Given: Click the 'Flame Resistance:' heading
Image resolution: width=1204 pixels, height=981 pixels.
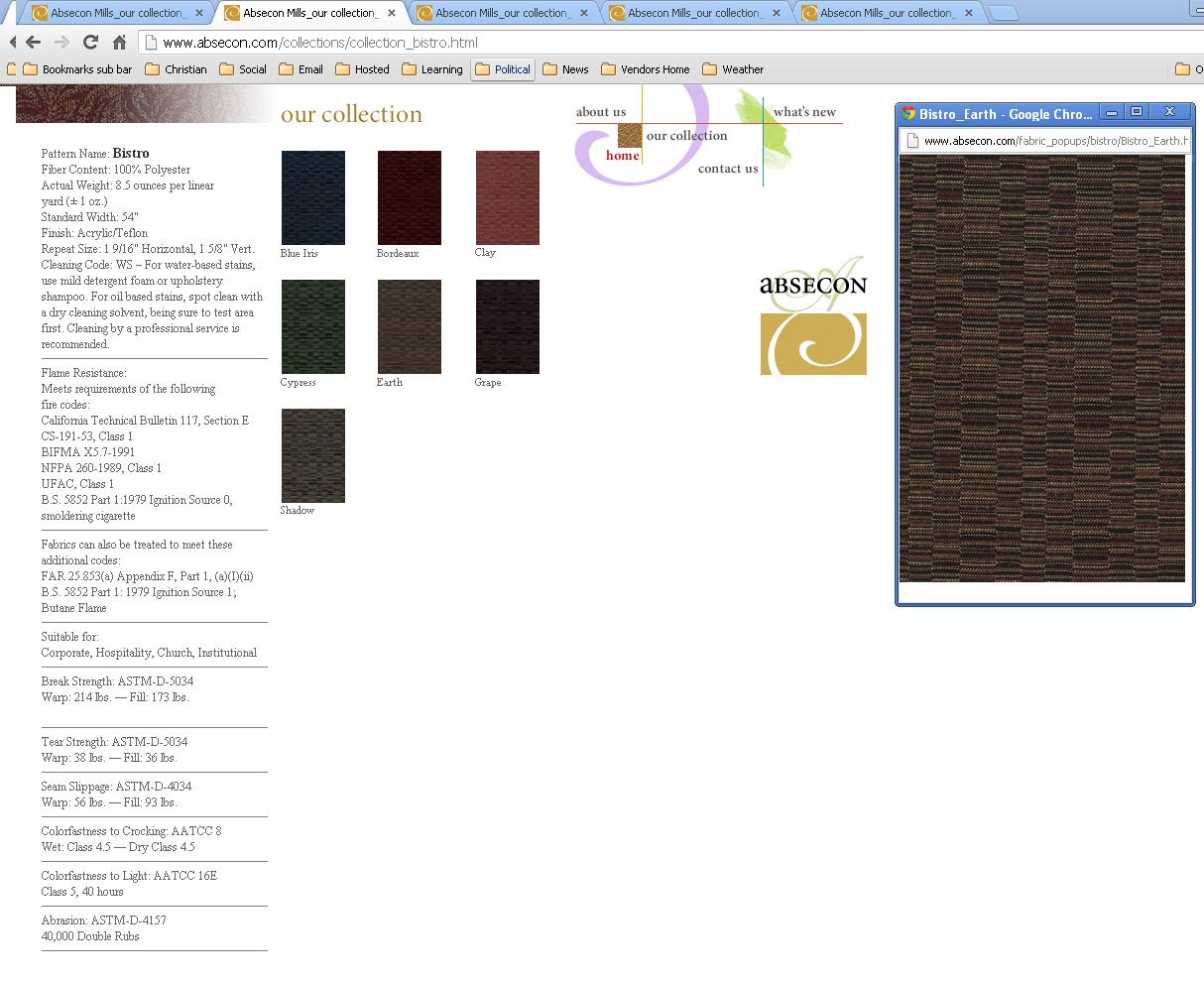Looking at the screenshot, I should [84, 373].
